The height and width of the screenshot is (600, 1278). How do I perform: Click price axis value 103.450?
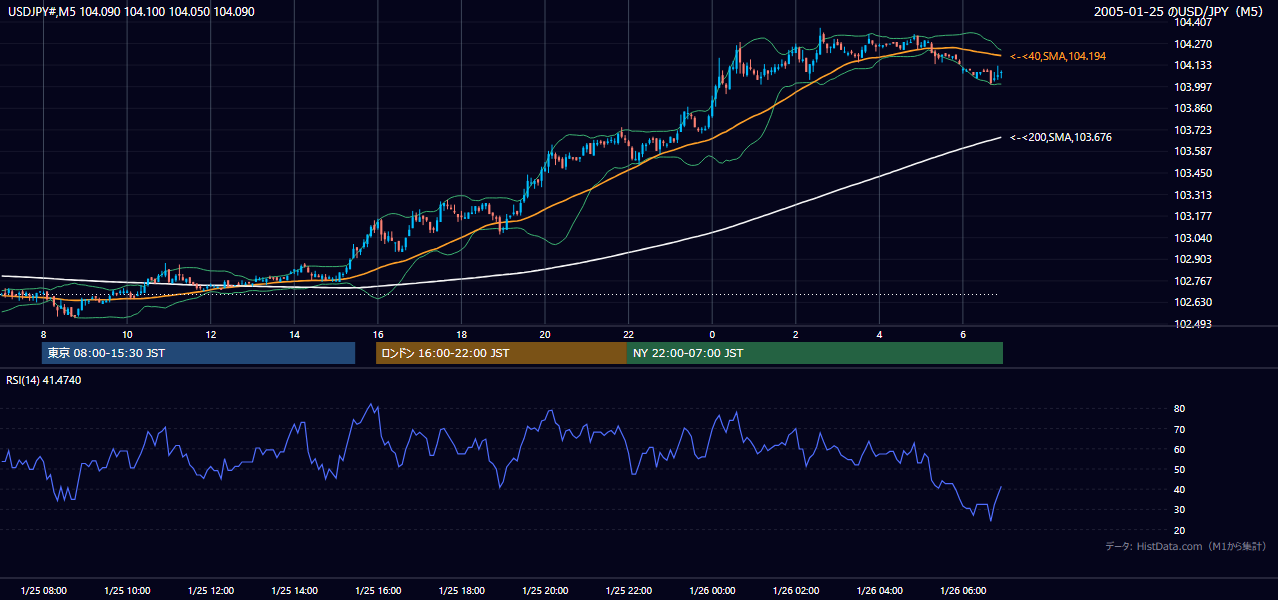pos(1192,173)
